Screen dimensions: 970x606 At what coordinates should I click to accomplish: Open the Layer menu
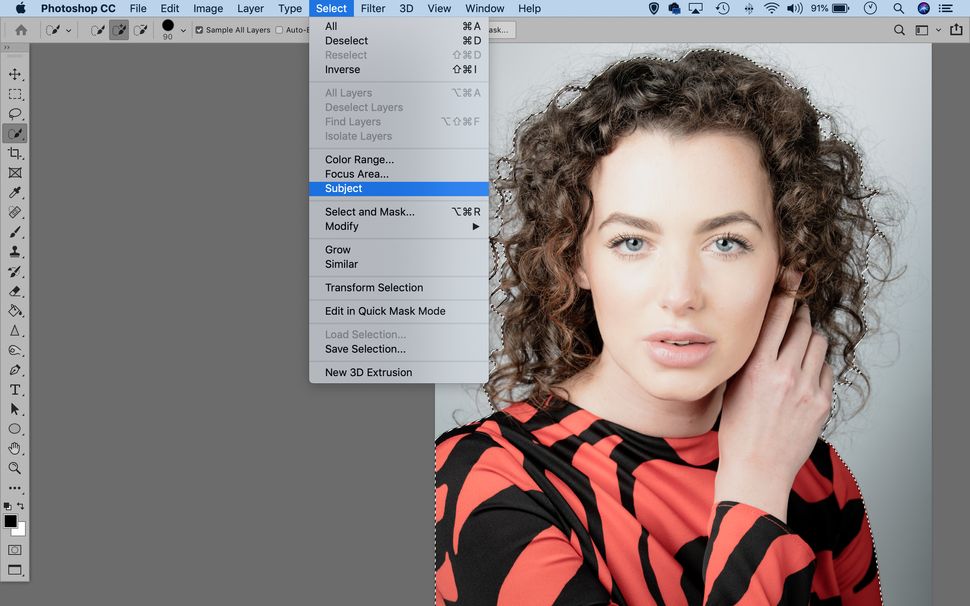[251, 9]
